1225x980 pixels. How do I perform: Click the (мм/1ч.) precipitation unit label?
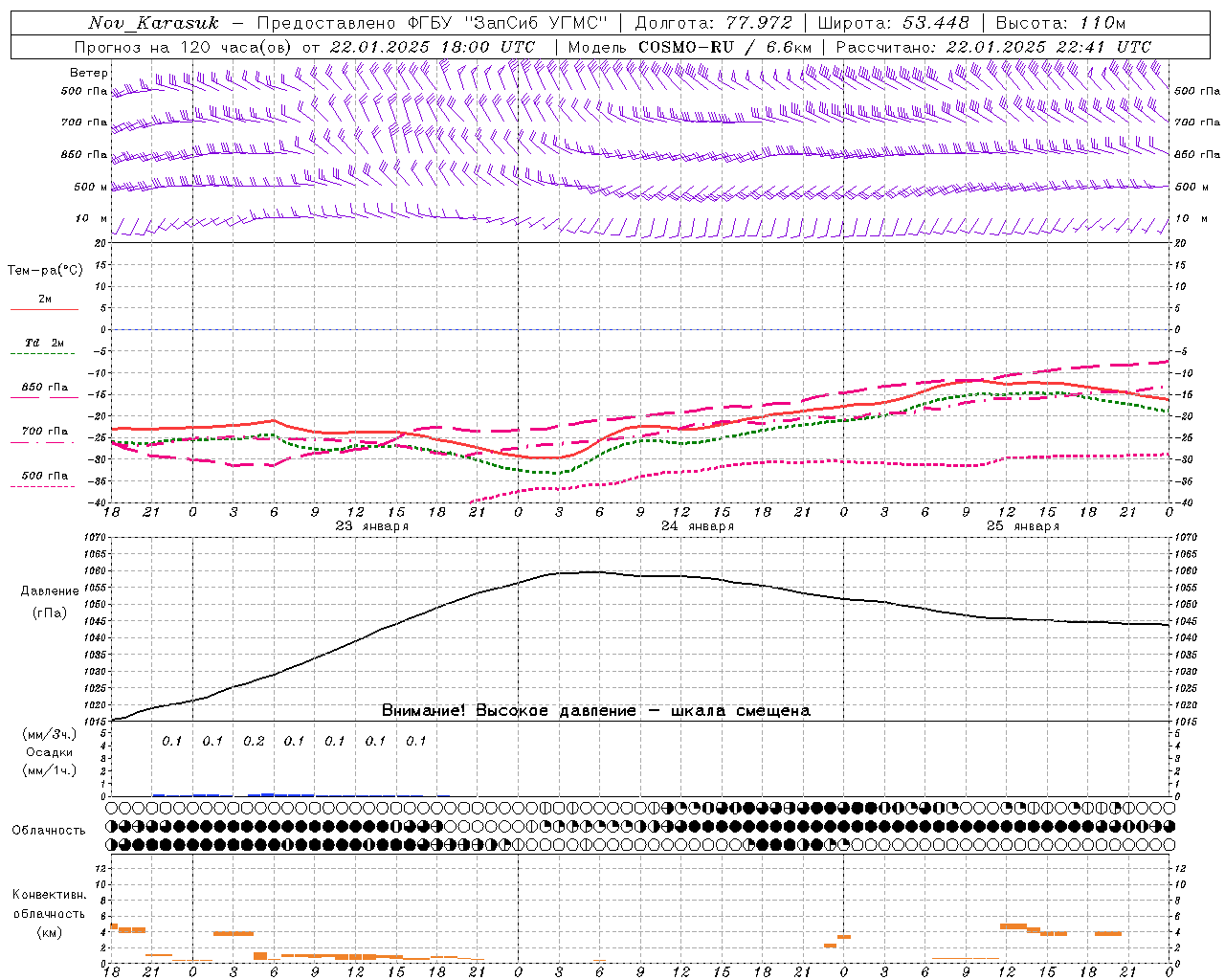(x=49, y=770)
